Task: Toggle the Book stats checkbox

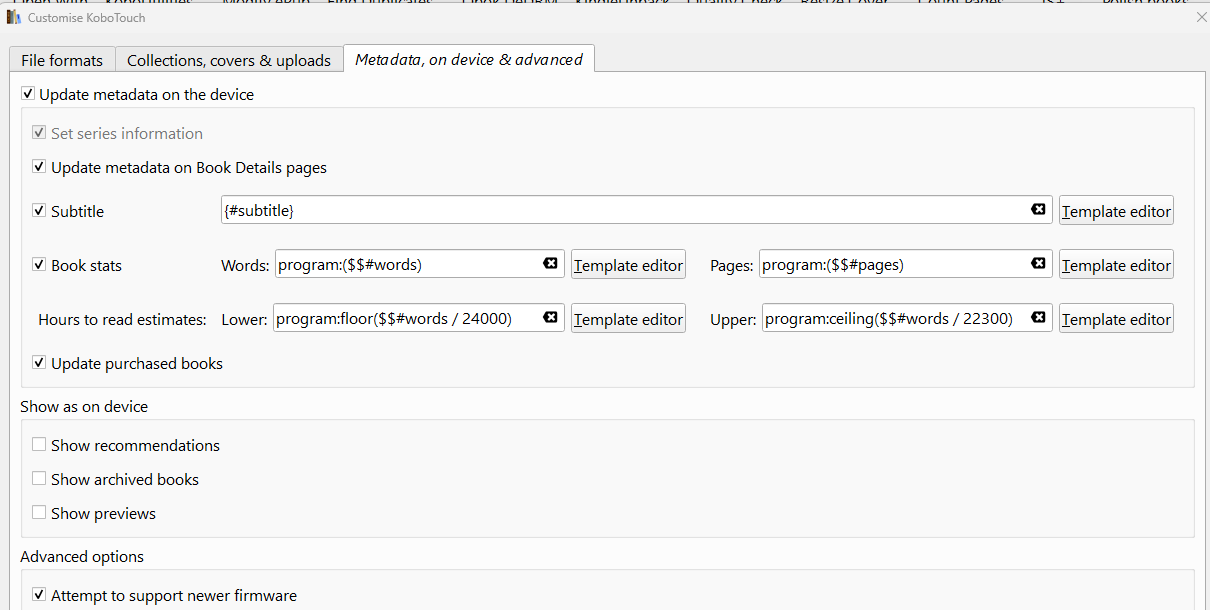Action: pyautogui.click(x=39, y=265)
